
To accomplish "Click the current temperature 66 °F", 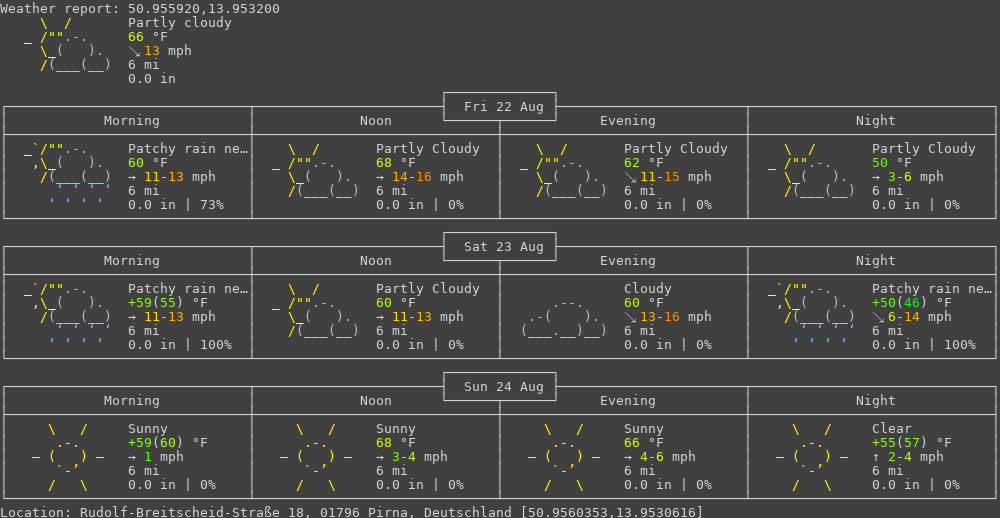I will tap(148, 37).
